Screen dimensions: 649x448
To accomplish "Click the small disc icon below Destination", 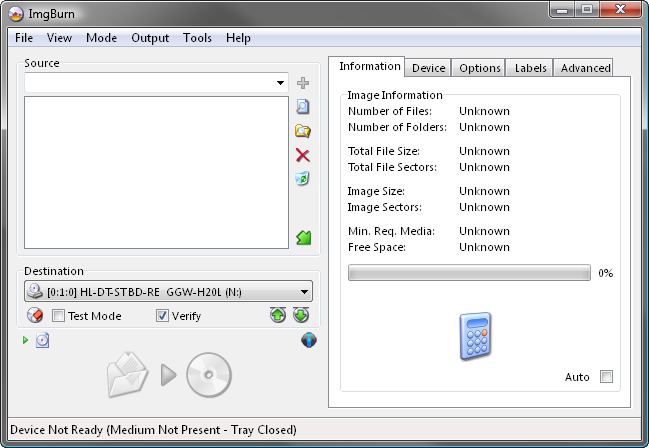I will pyautogui.click(x=43, y=340).
